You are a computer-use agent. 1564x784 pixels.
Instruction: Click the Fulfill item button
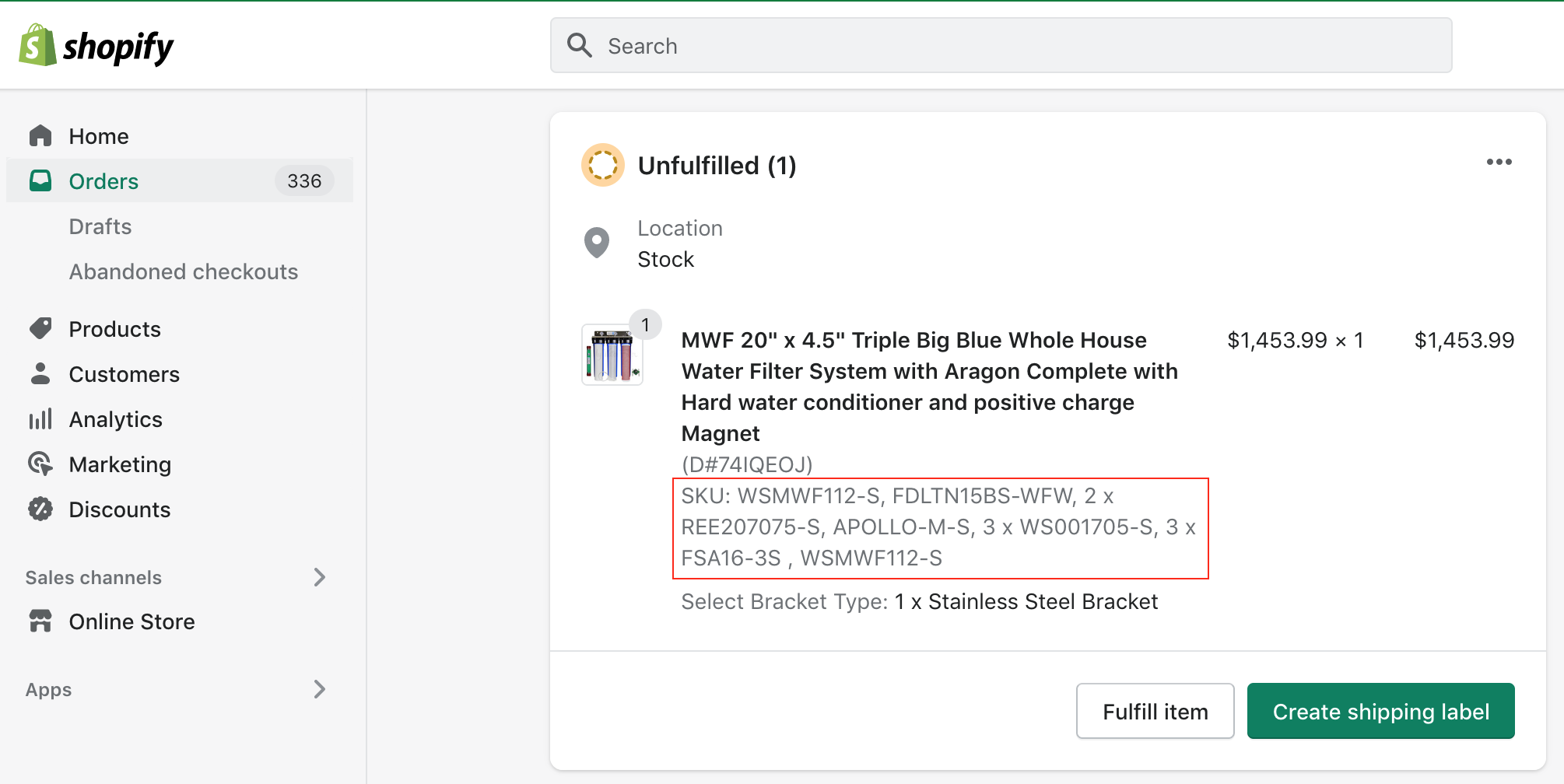coord(1155,711)
